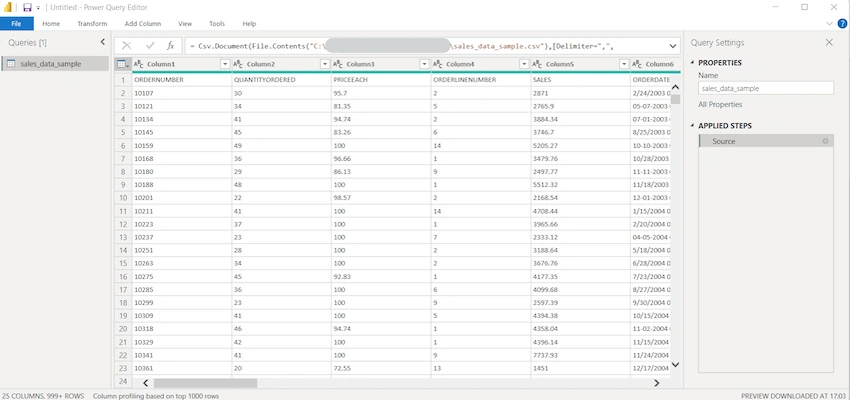Open the All Properties link

click(x=720, y=105)
